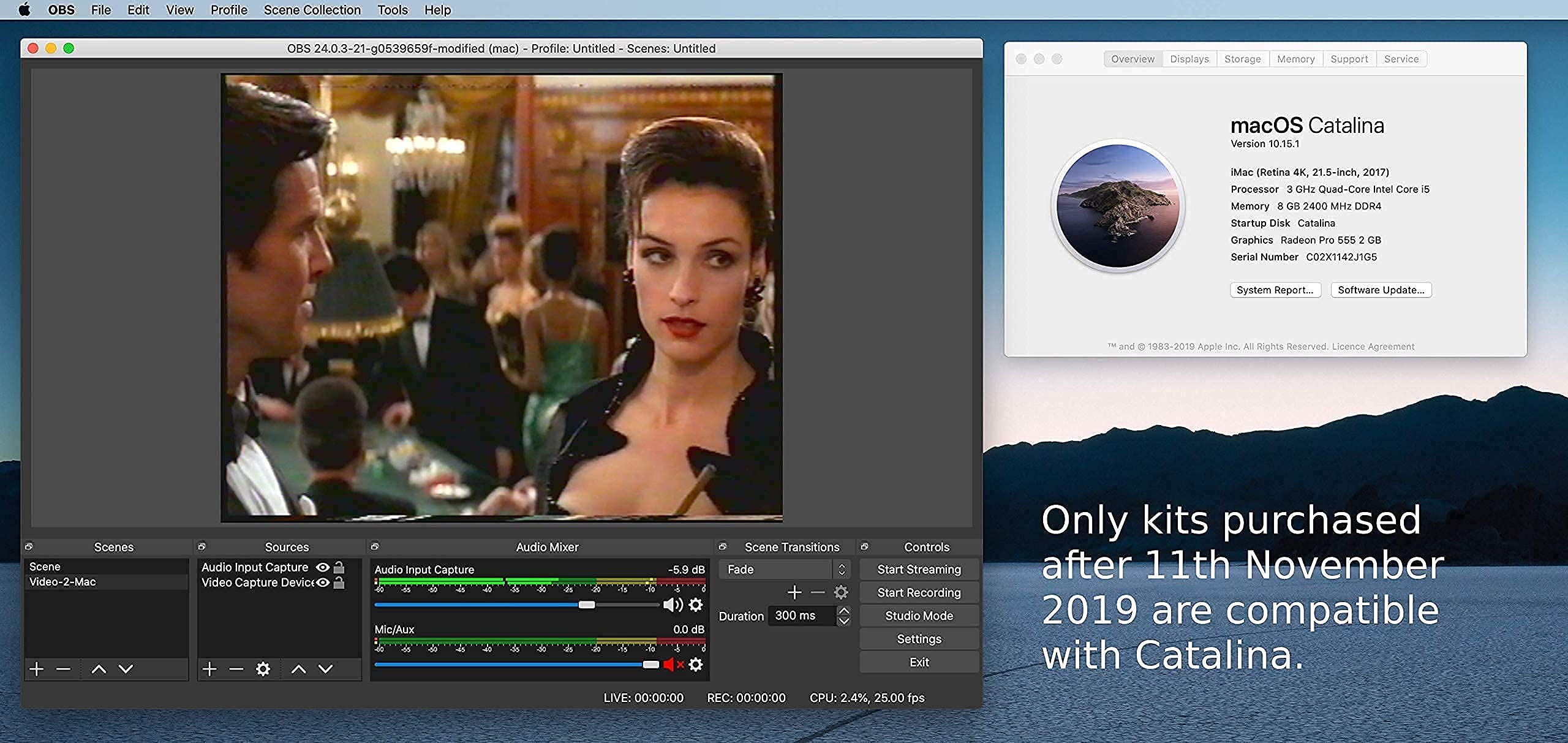This screenshot has height=743, width=1568.
Task: Add a configurable transition plus icon
Action: click(x=794, y=592)
